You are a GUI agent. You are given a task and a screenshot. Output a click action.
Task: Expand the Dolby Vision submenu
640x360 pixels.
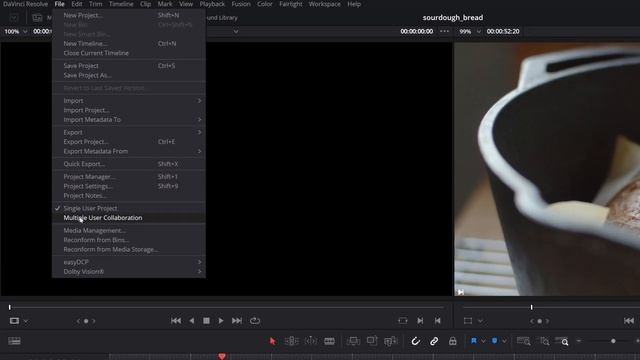pos(129,271)
